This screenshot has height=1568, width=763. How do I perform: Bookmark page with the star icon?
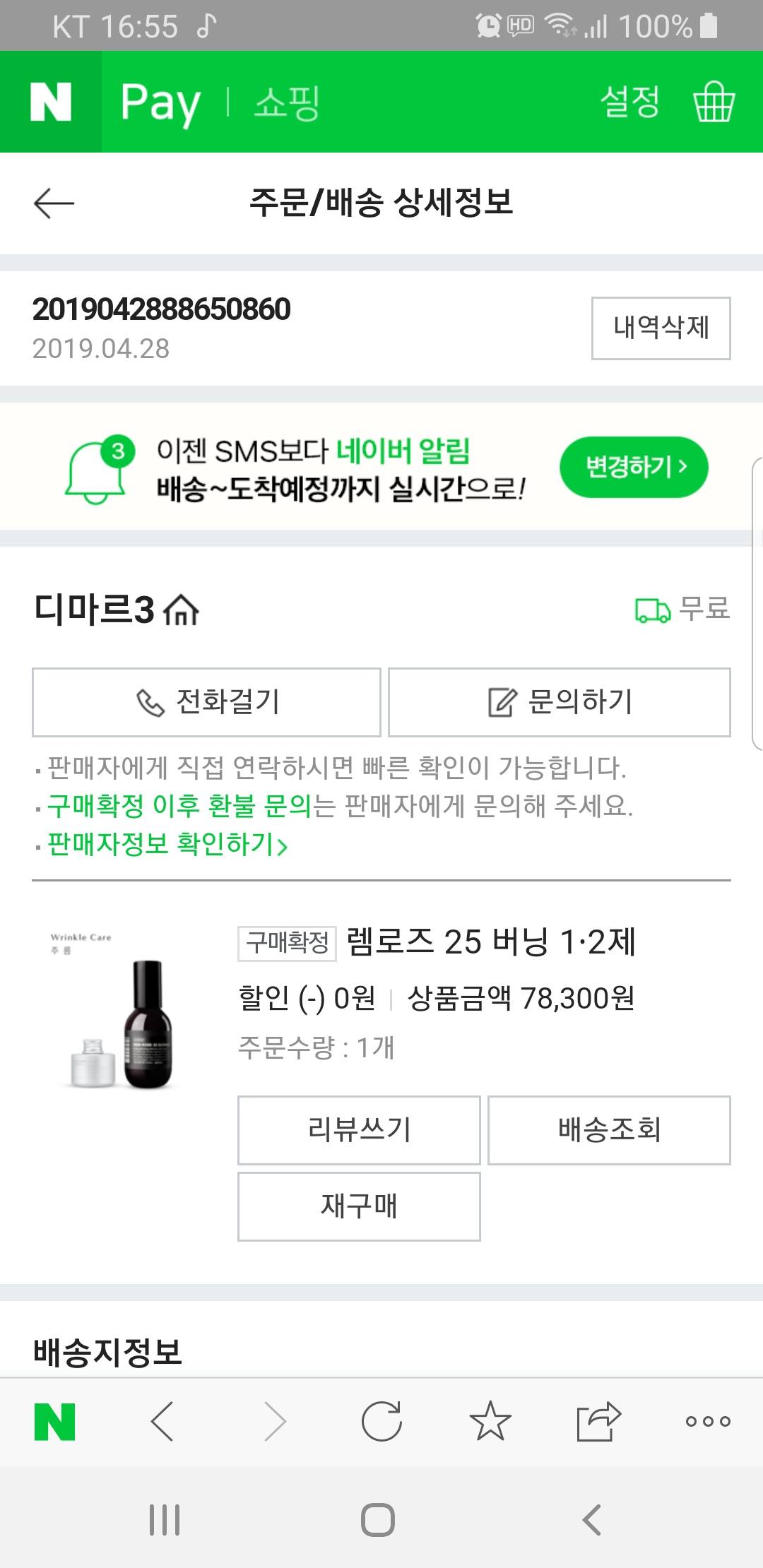(x=490, y=1420)
